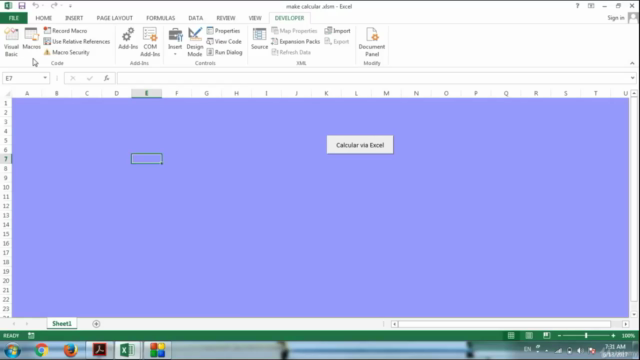This screenshot has width=640, height=360.
Task: Click the macro recording status bar icon
Action: (31, 336)
